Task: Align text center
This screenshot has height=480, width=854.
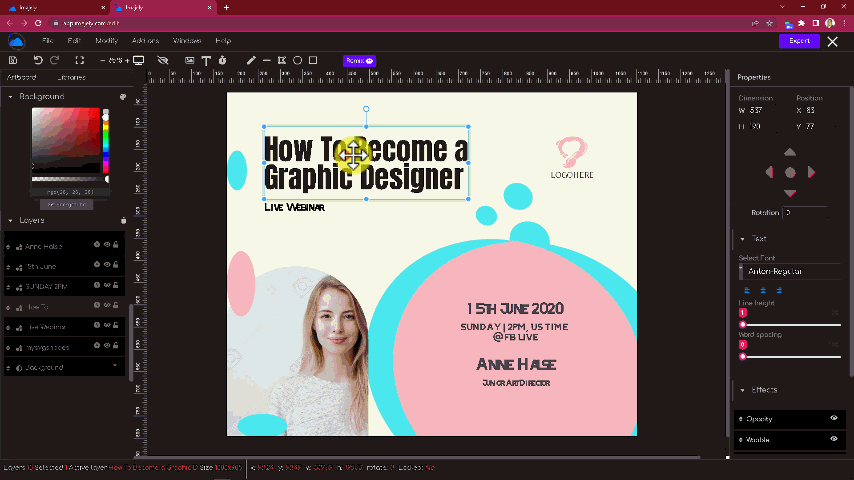Action: (x=763, y=290)
